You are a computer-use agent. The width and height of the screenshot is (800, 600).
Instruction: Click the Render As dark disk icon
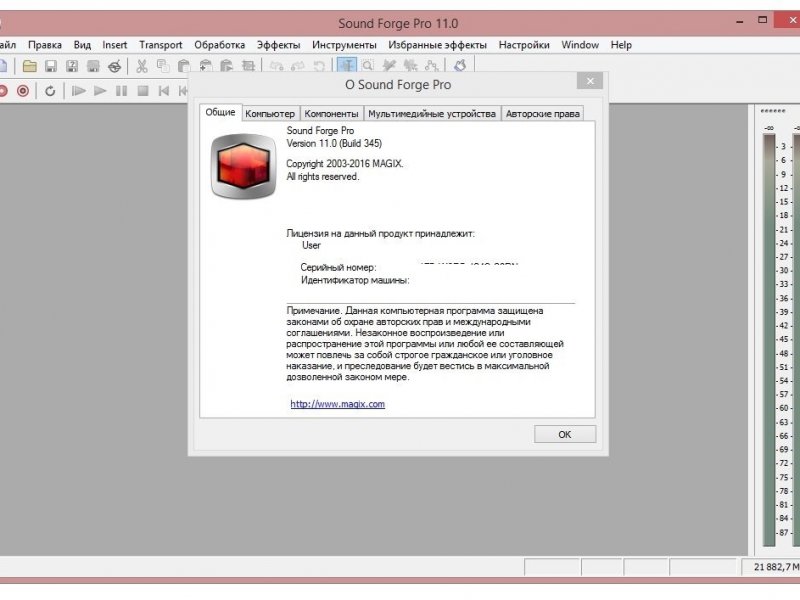point(93,66)
